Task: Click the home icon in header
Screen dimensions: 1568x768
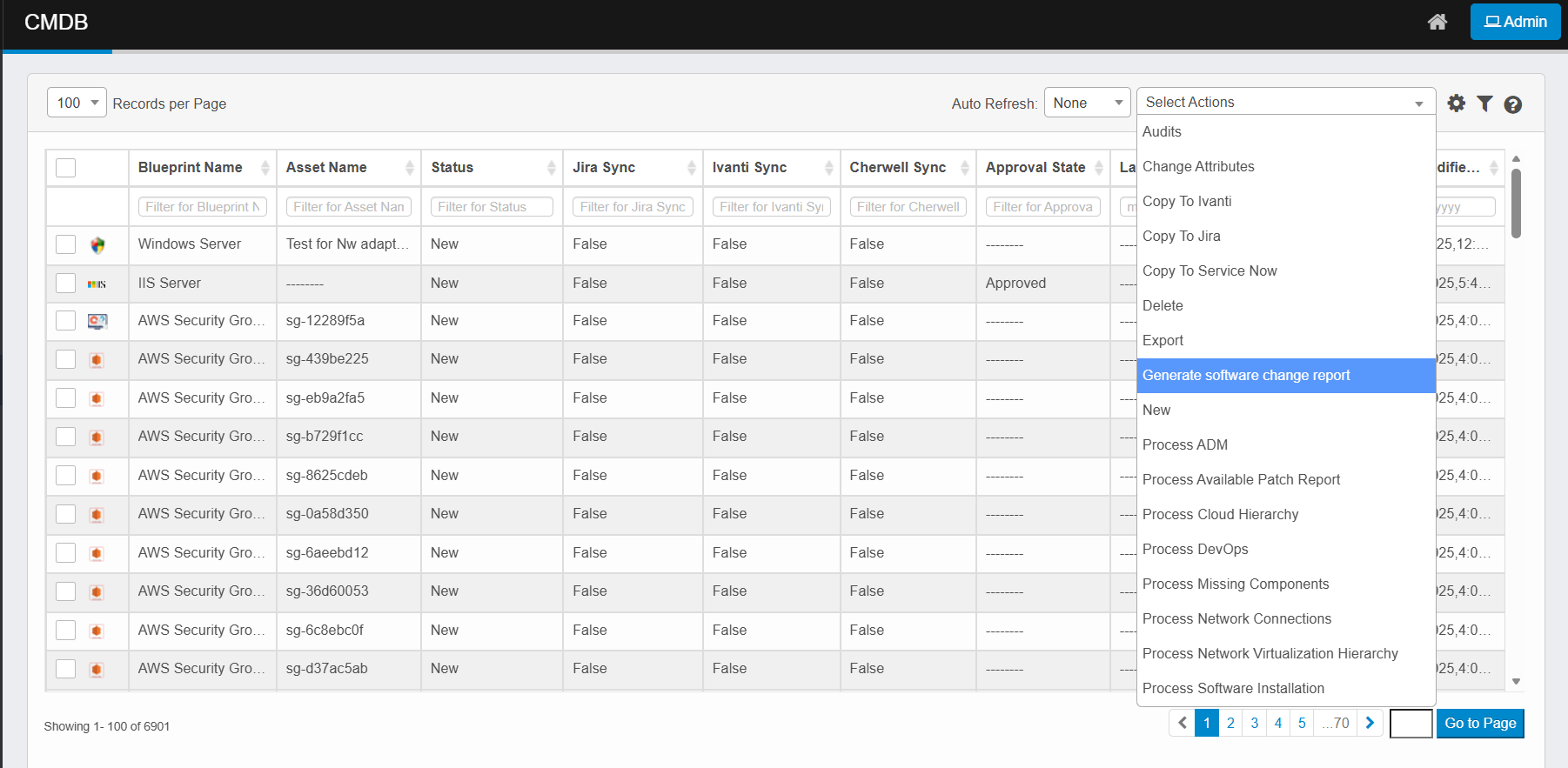Action: coord(1437,22)
